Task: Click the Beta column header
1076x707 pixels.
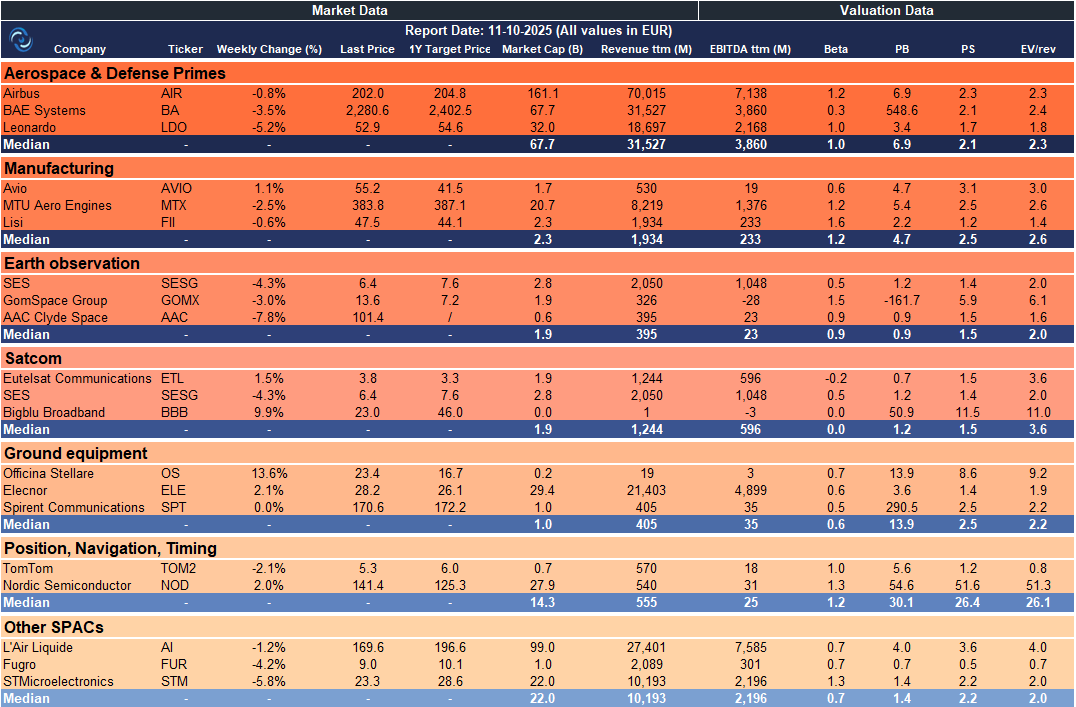Action: click(835, 49)
